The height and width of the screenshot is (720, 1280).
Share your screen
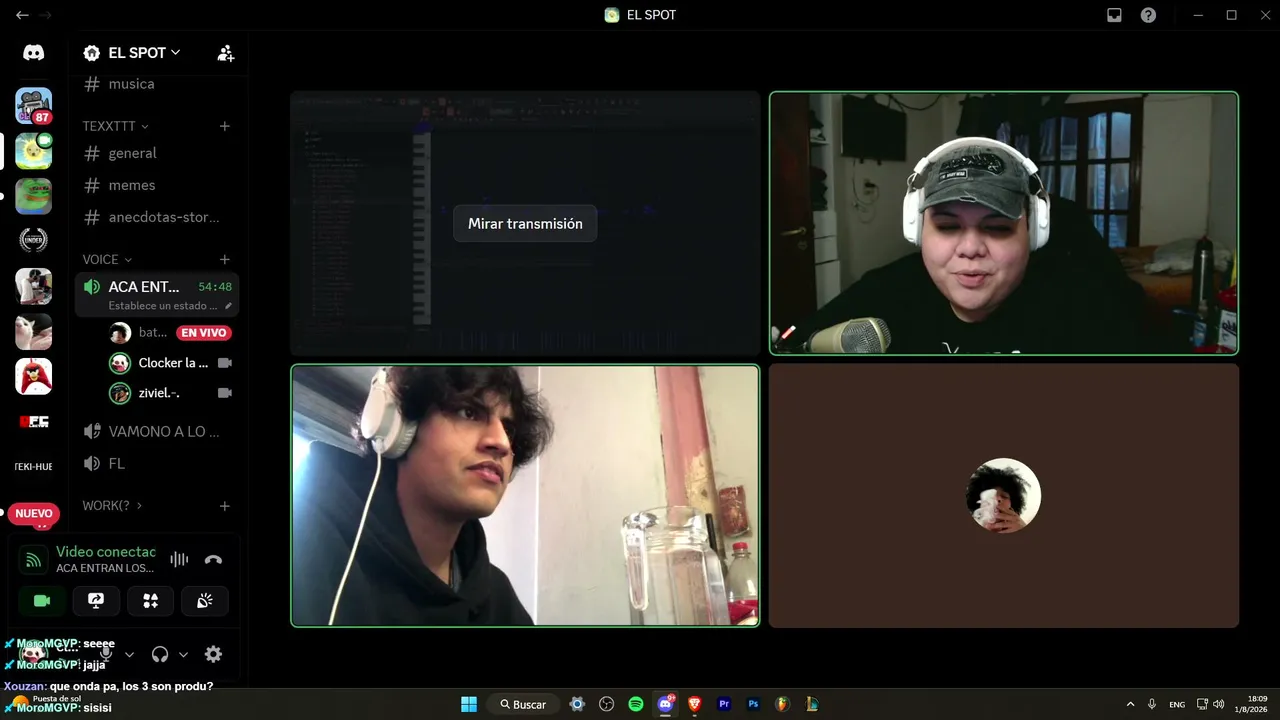point(96,601)
